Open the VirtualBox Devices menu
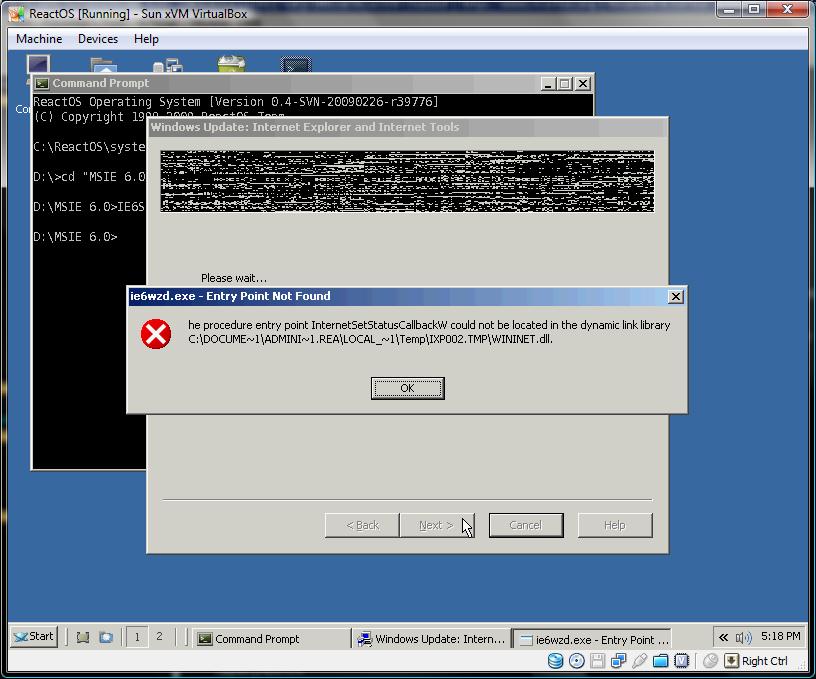Image resolution: width=816 pixels, height=679 pixels. pyautogui.click(x=98, y=39)
